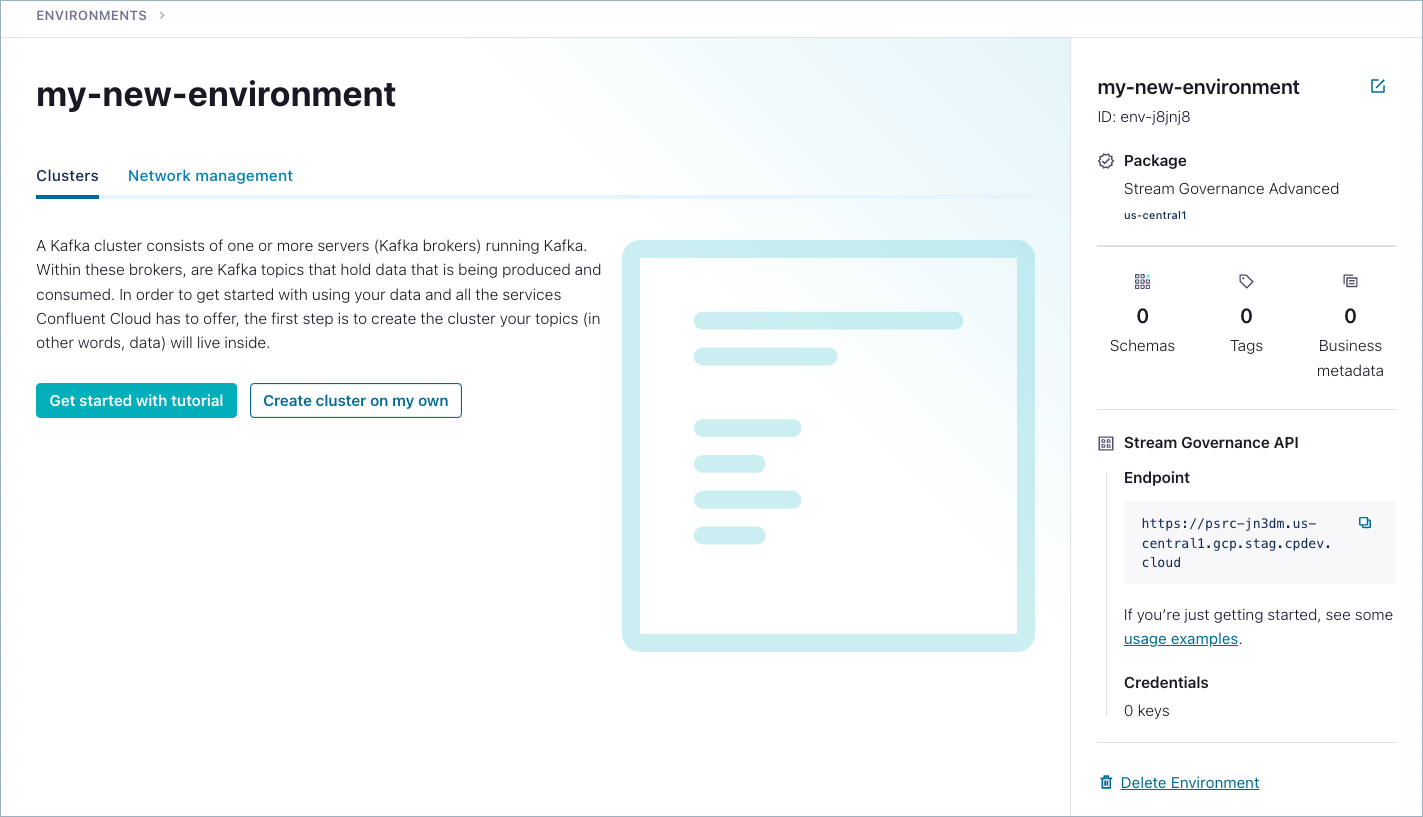This screenshot has height=817, width=1423.
Task: Select the Tags label icon
Action: 1246,281
